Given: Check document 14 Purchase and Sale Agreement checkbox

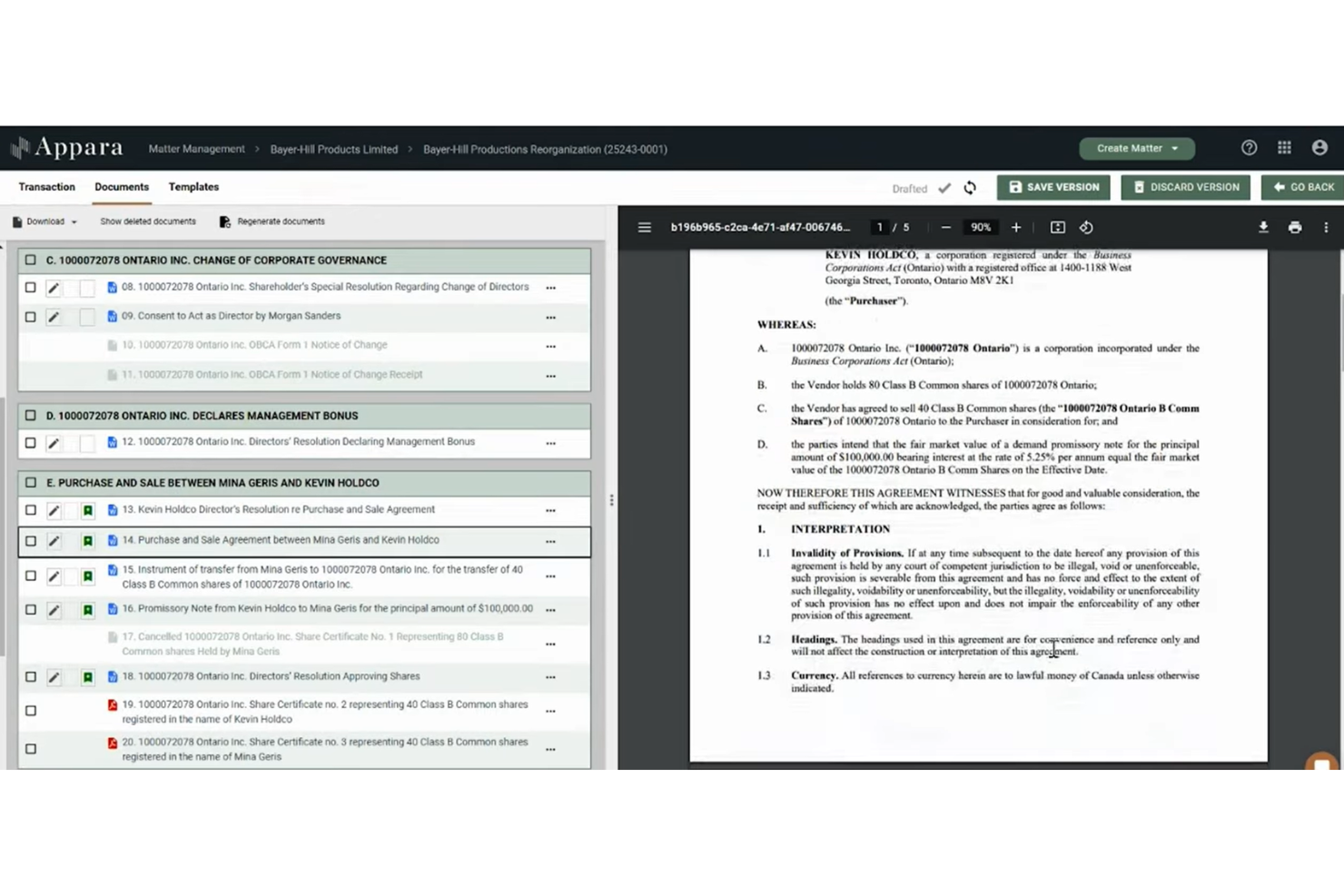Looking at the screenshot, I should pos(30,541).
